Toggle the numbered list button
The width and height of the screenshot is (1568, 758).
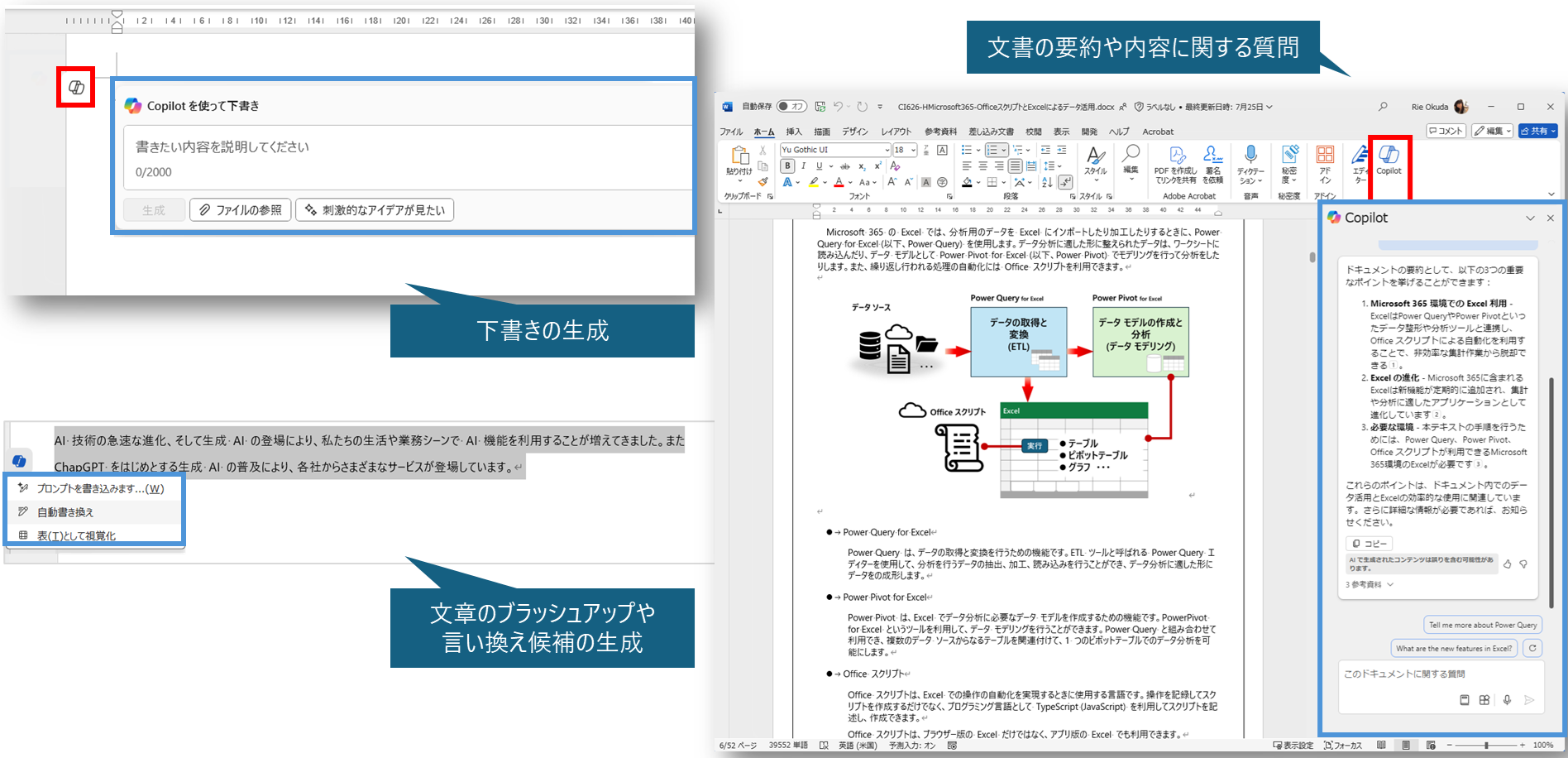pyautogui.click(x=992, y=150)
